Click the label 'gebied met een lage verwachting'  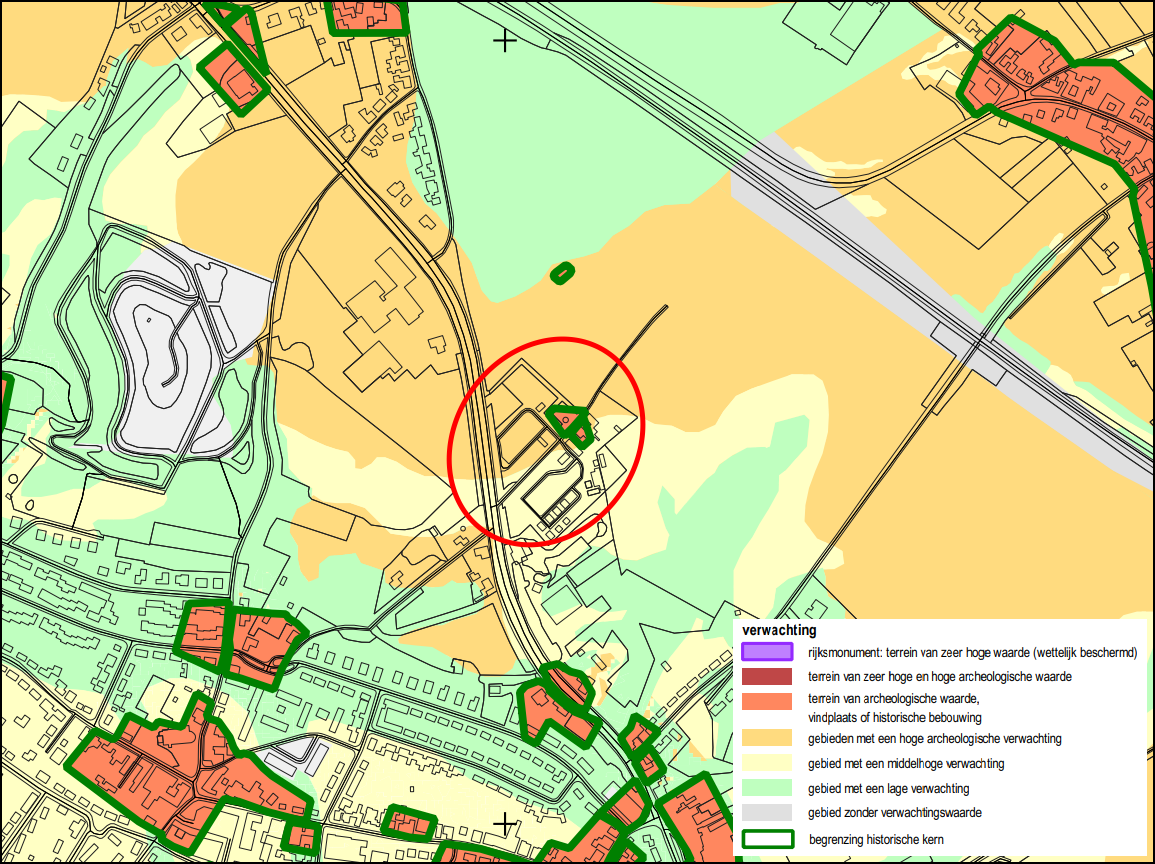(x=888, y=789)
